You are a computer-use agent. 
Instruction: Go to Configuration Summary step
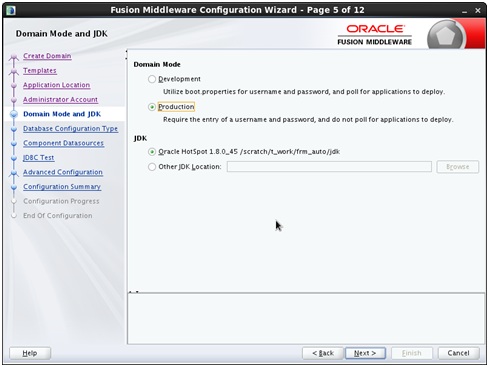[62, 187]
